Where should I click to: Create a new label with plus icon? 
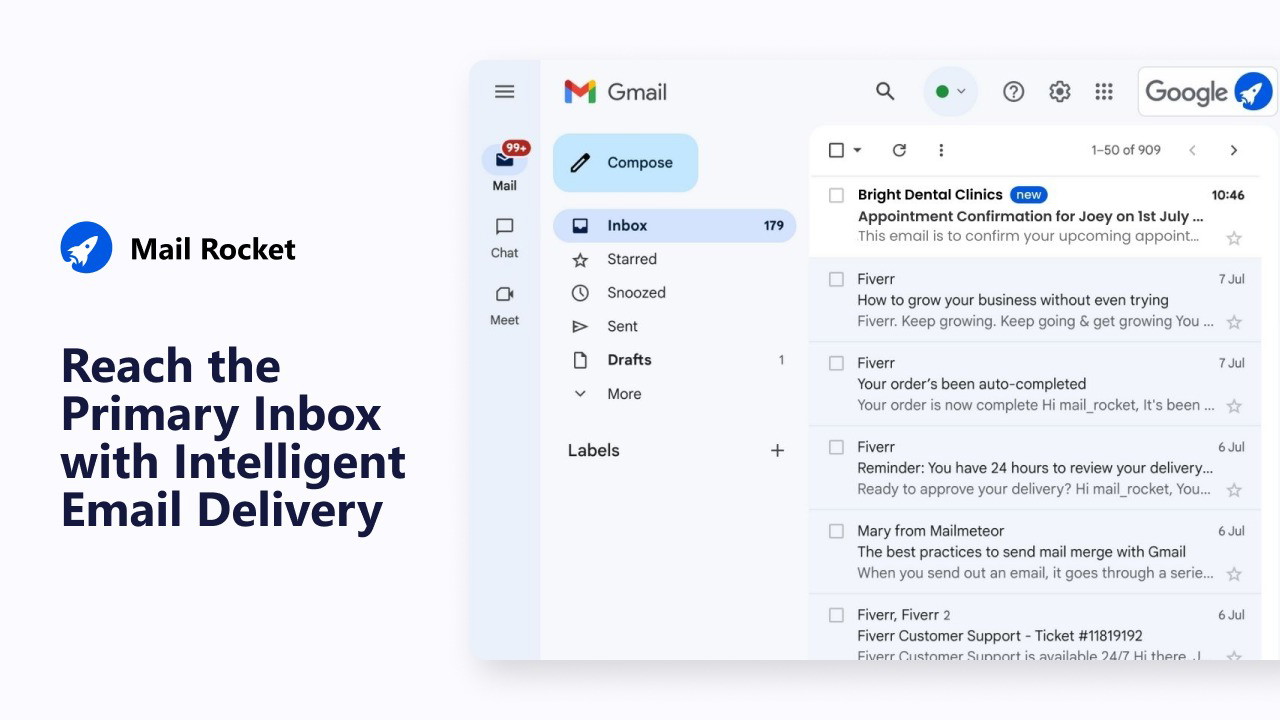(x=778, y=450)
